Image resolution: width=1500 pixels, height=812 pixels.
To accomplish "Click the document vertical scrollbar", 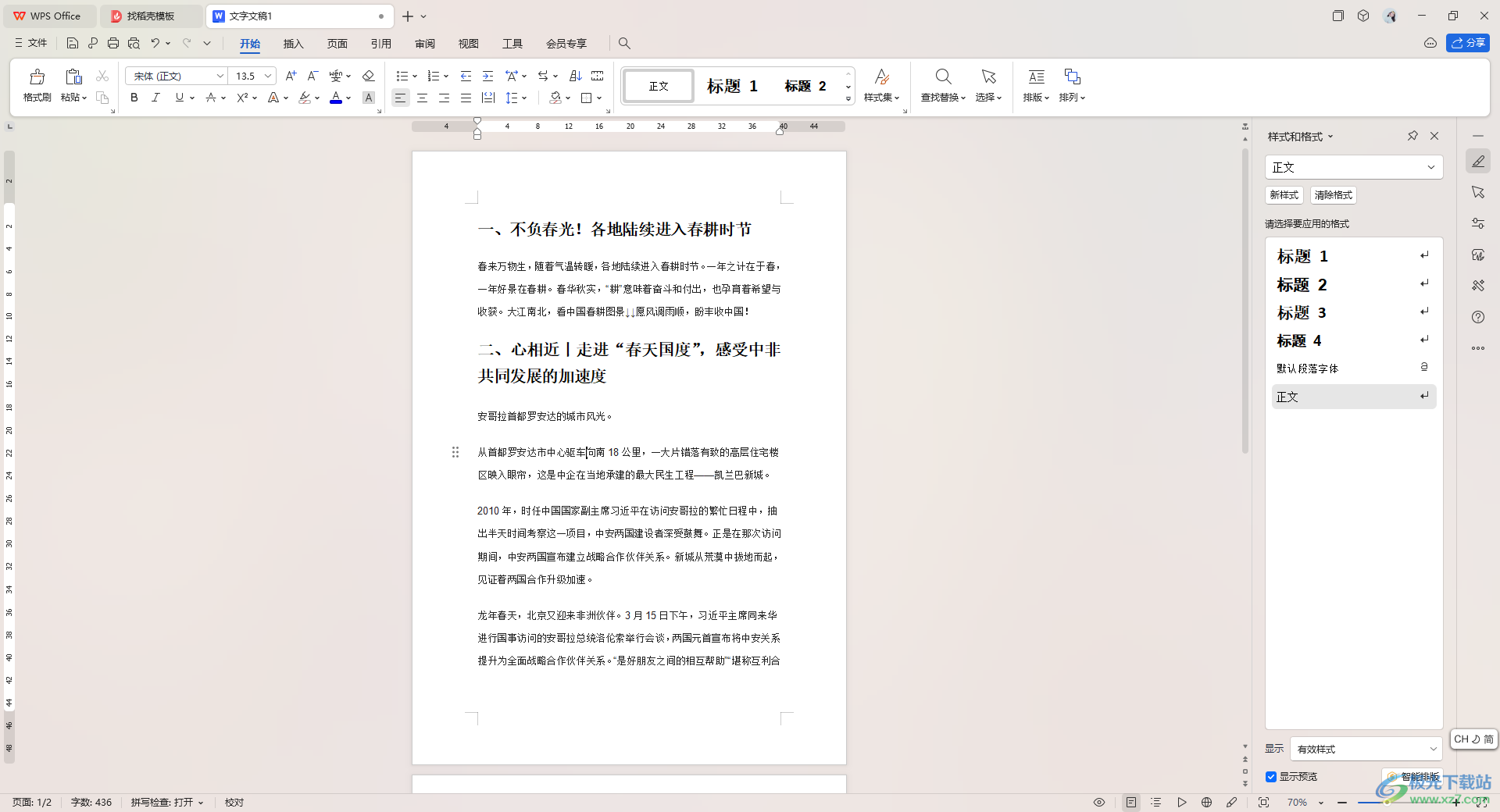I will [x=1245, y=301].
